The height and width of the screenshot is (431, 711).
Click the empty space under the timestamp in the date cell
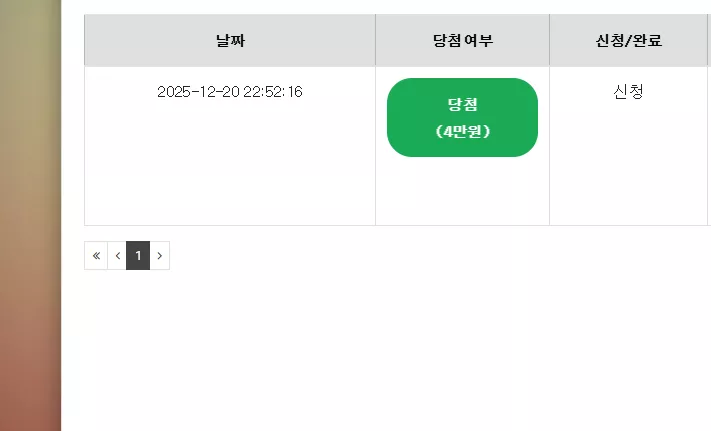pyautogui.click(x=230, y=163)
